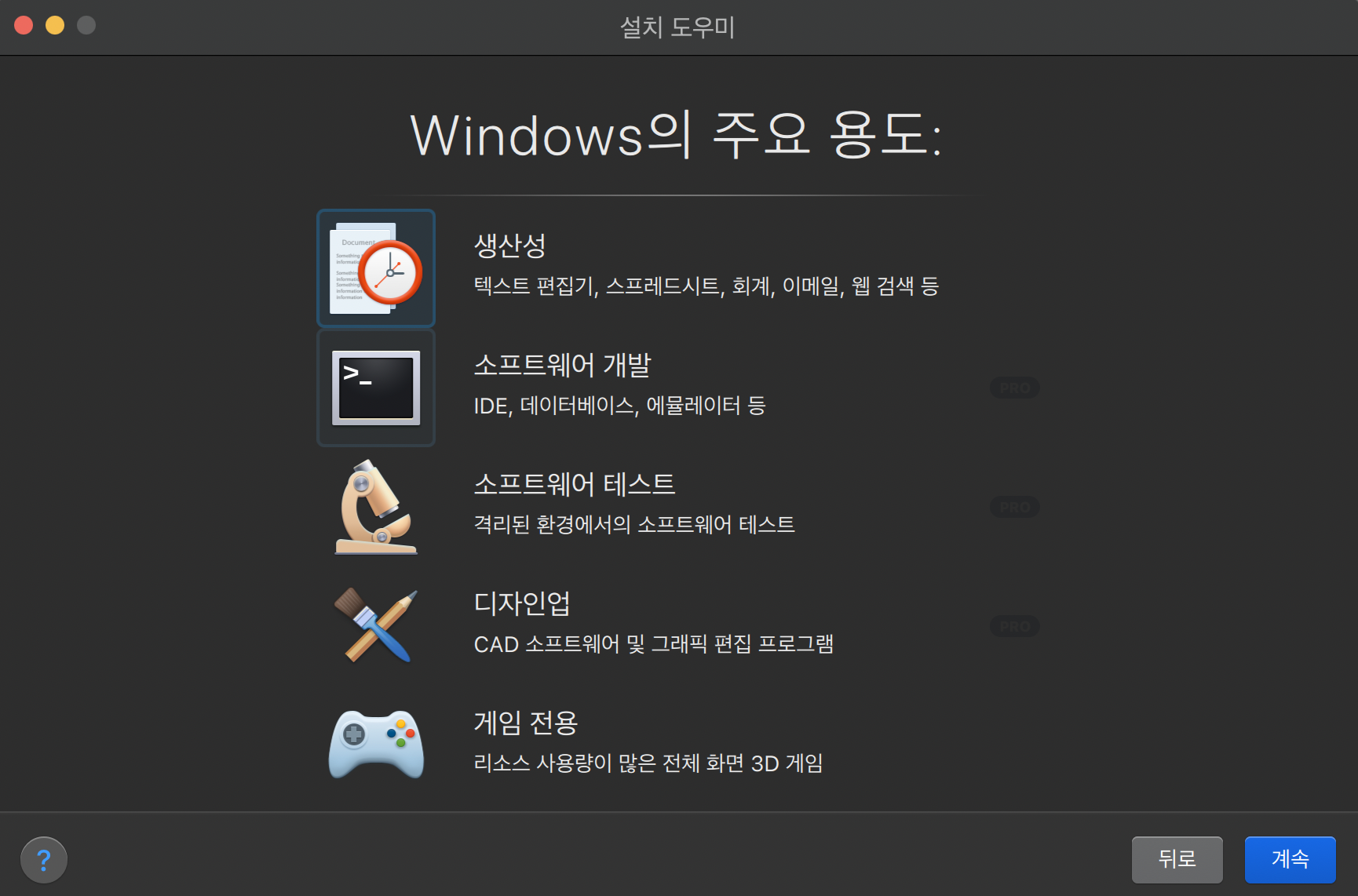Click the 소프트웨어 개발 title text
Screen dimensions: 1358x896
562,365
